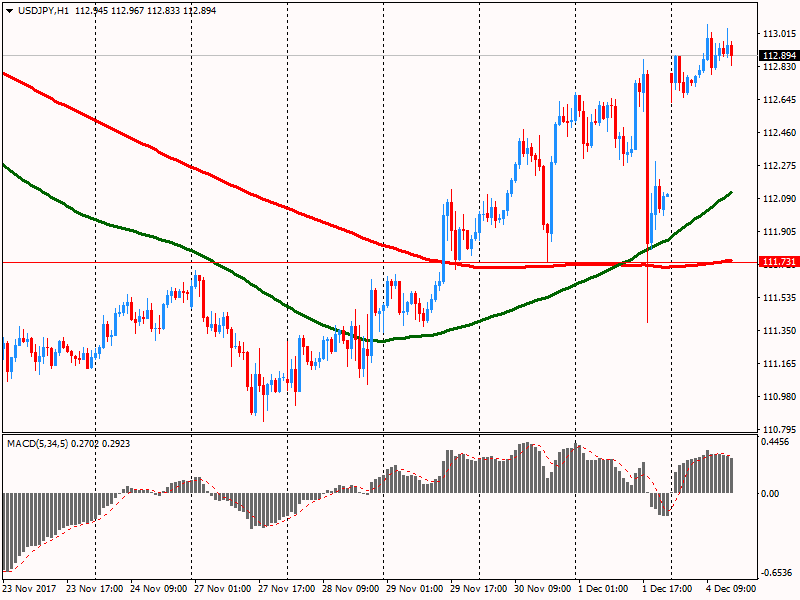Screen dimensions: 800x600
Task: Select the 27 Nov 17:00 time label
Action: (x=286, y=589)
